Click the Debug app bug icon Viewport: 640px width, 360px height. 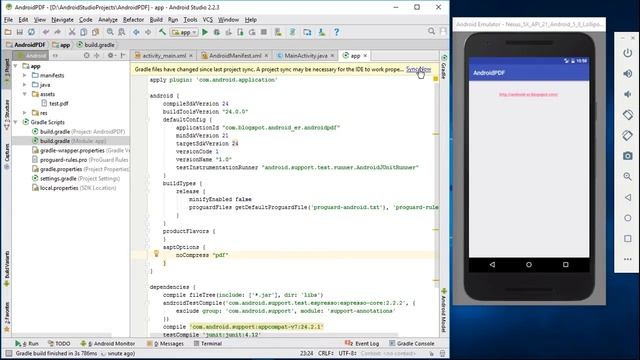point(217,32)
